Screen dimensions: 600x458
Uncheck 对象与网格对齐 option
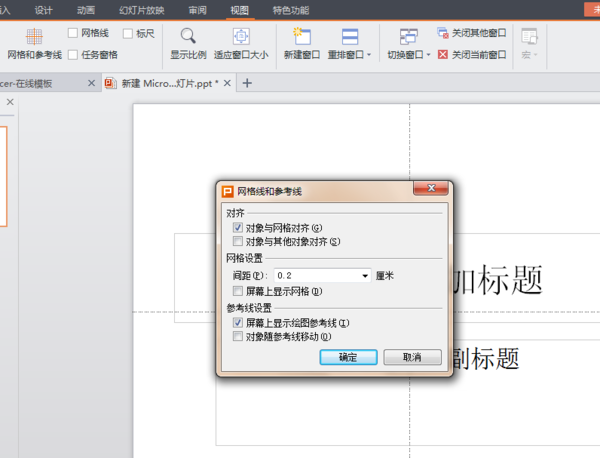[x=238, y=228]
